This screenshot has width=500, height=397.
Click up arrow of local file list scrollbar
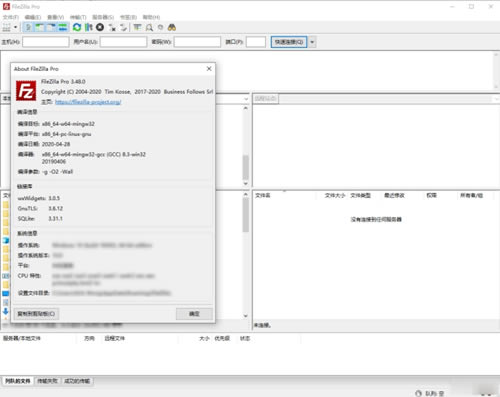pos(246,194)
